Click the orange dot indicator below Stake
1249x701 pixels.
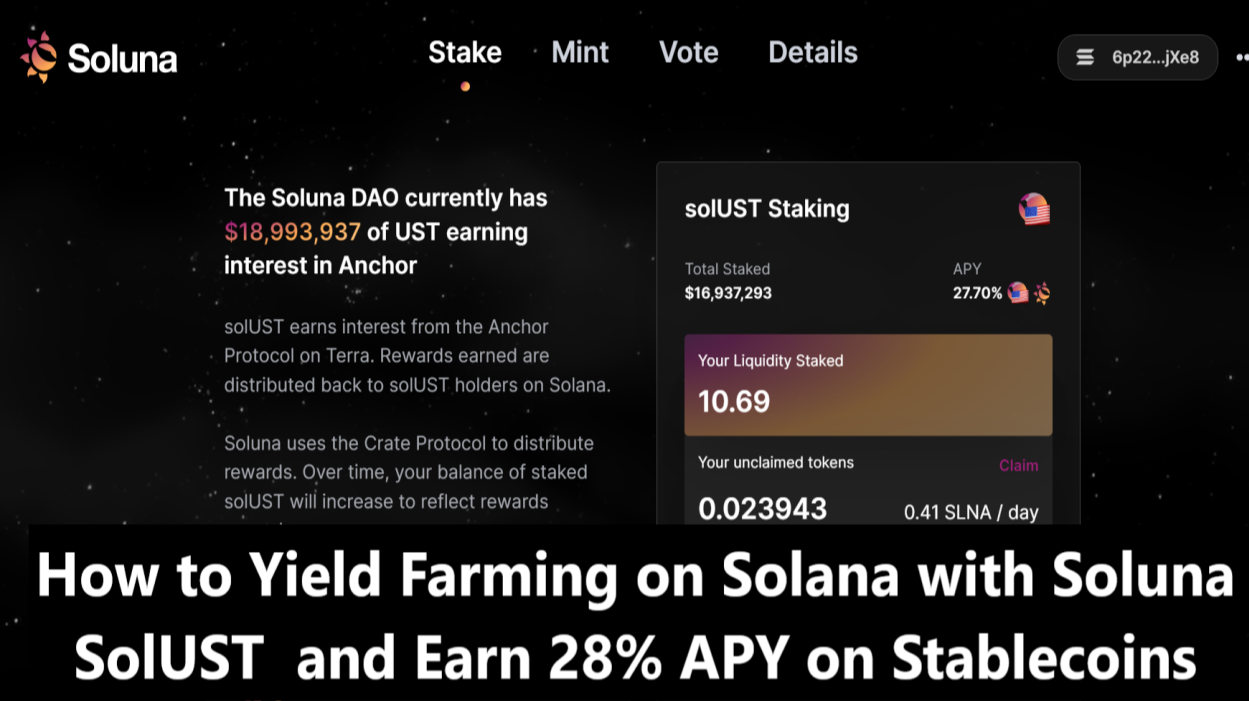coord(465,86)
